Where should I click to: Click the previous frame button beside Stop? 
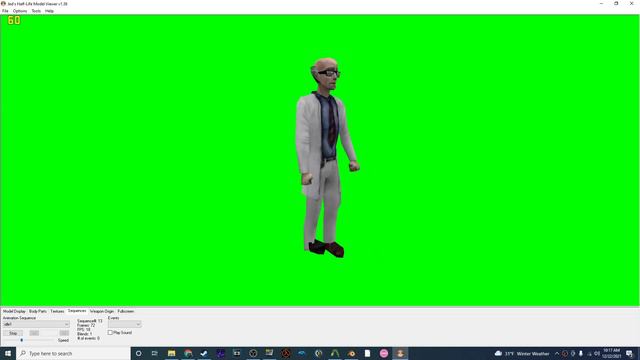pos(34,333)
